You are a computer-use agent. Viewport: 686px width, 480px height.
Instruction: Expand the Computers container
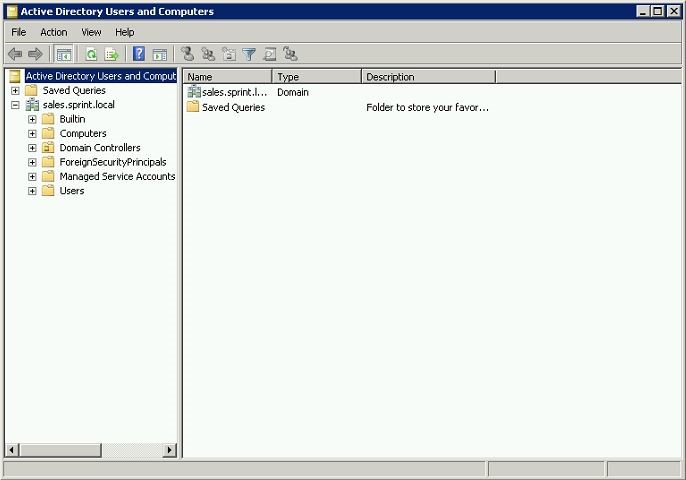coord(32,133)
